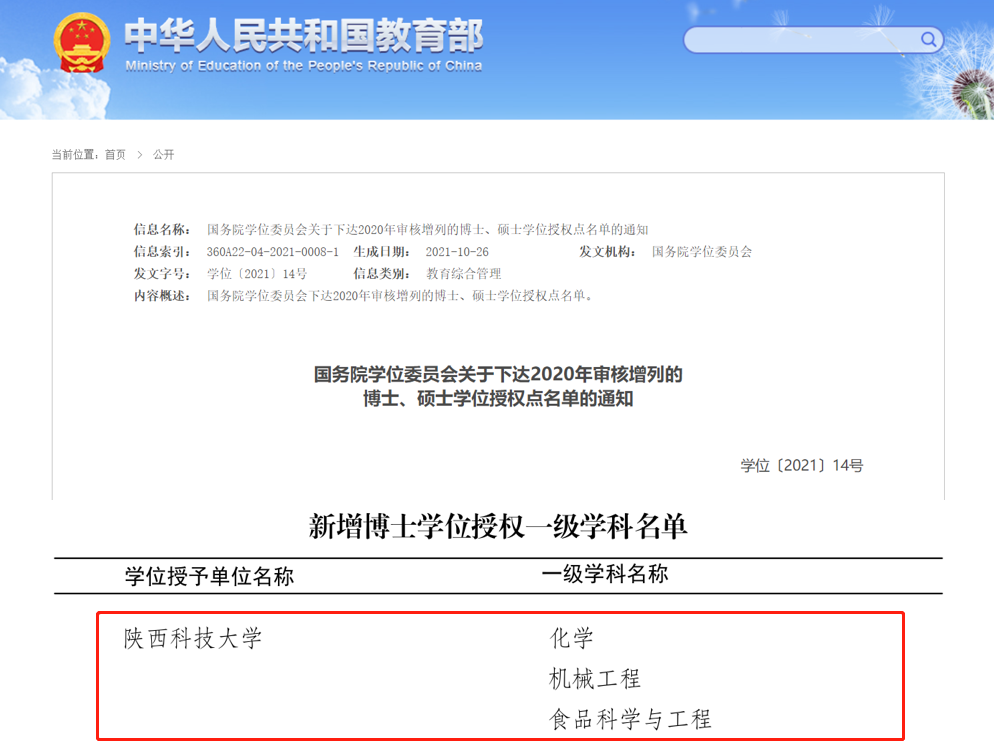The image size is (994, 749).
Task: Open the 公开 breadcrumb link
Action: coord(163,155)
